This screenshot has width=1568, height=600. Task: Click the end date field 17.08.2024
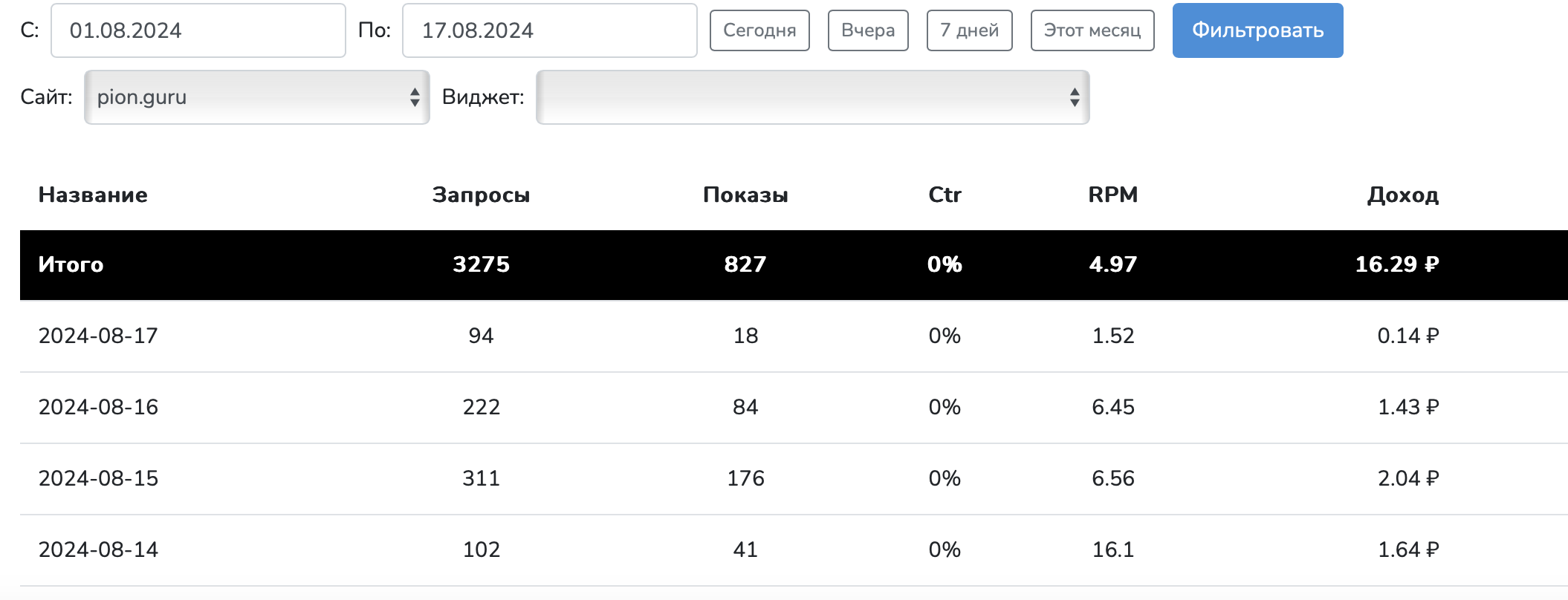[x=549, y=30]
